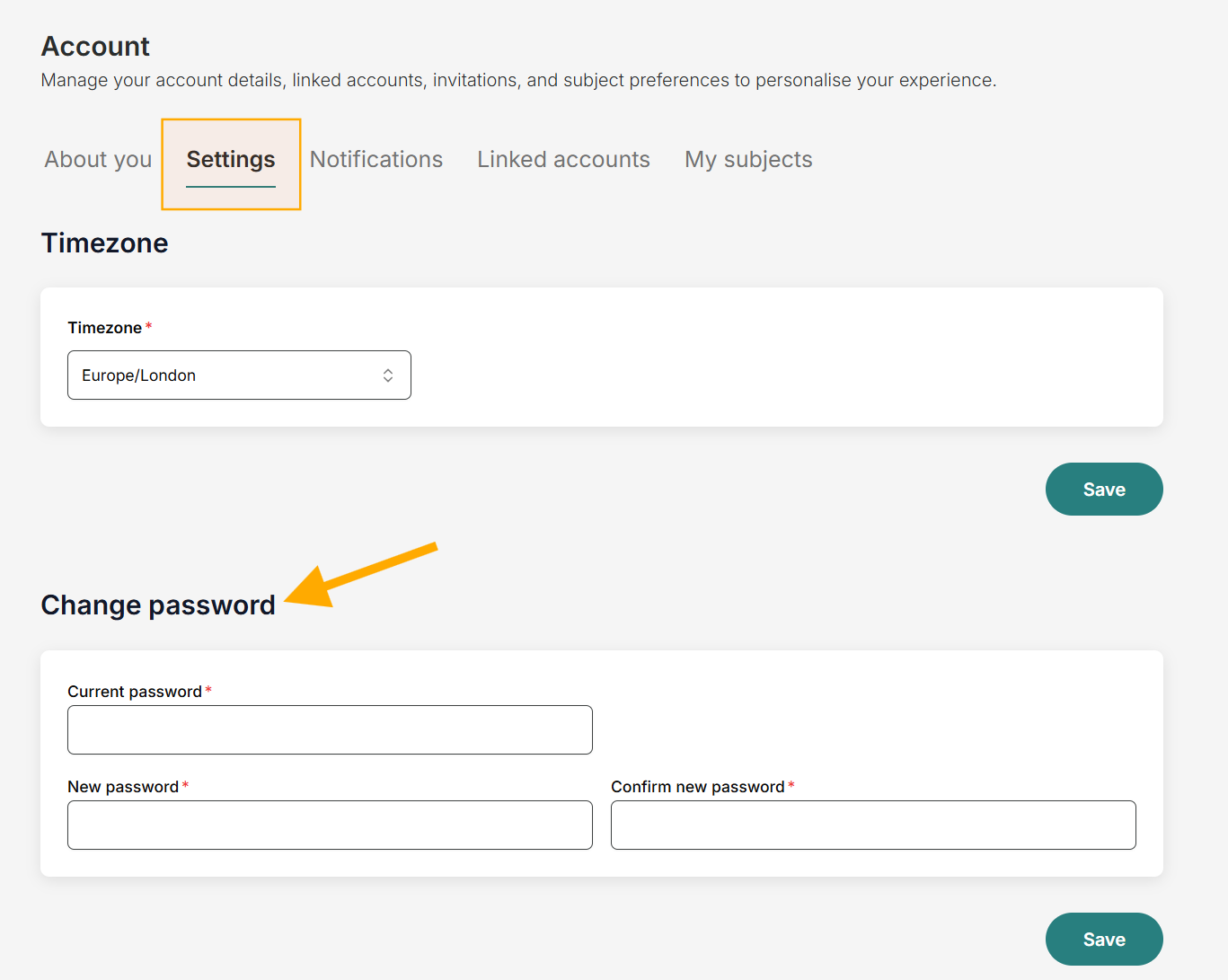This screenshot has width=1228, height=980.
Task: Open the Europe/London timezone dropdown
Action: 238,375
